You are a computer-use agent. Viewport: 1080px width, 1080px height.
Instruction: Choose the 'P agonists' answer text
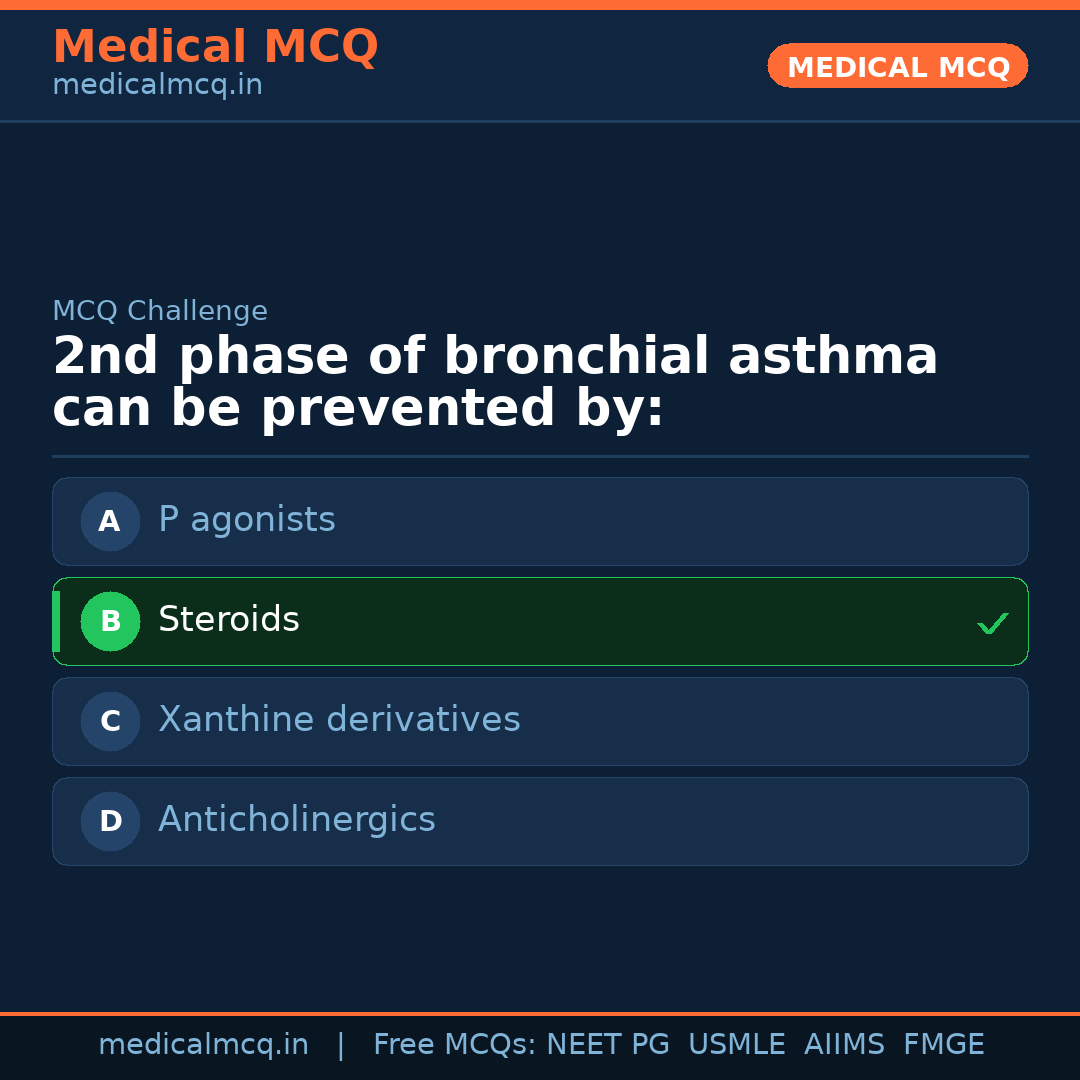click(247, 520)
